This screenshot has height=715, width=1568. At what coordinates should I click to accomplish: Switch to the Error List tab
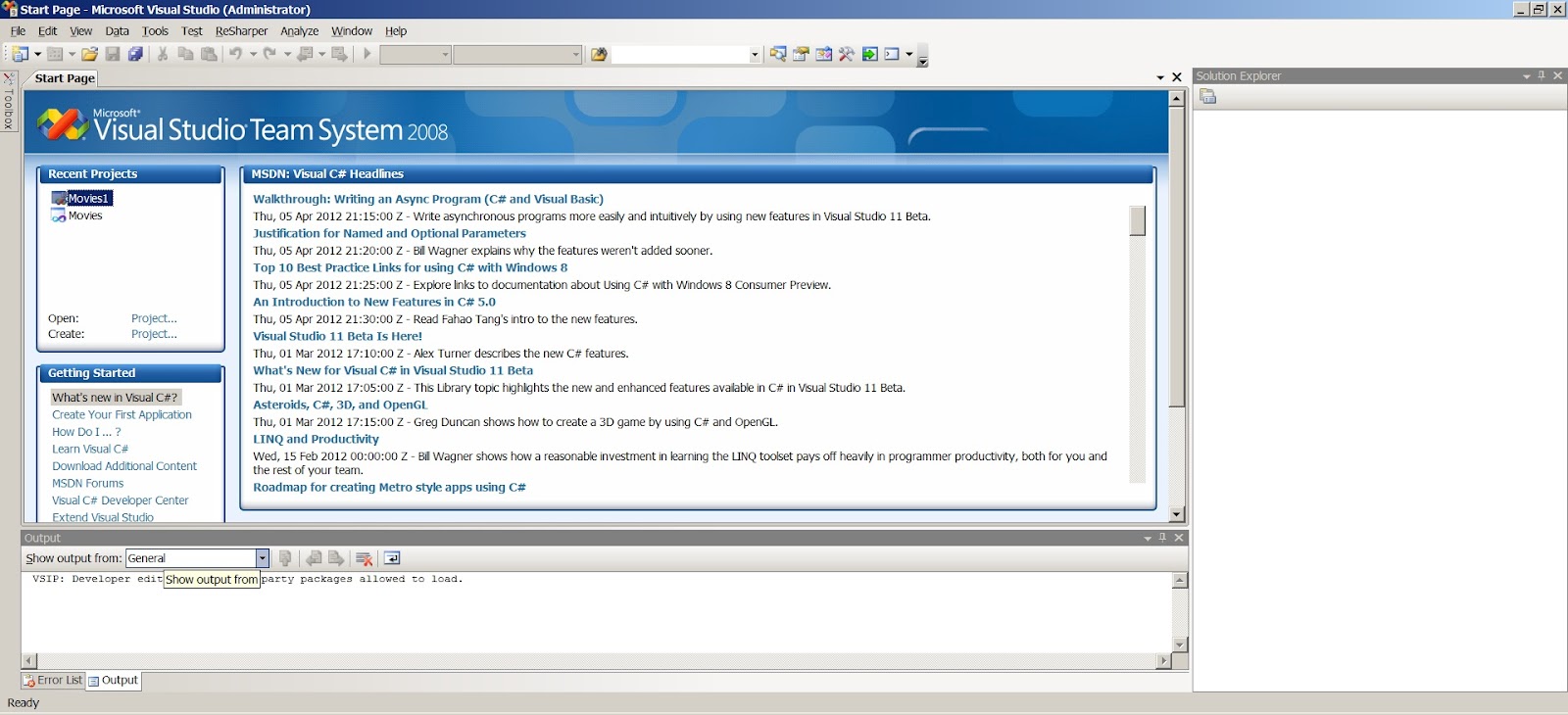pyautogui.click(x=53, y=681)
